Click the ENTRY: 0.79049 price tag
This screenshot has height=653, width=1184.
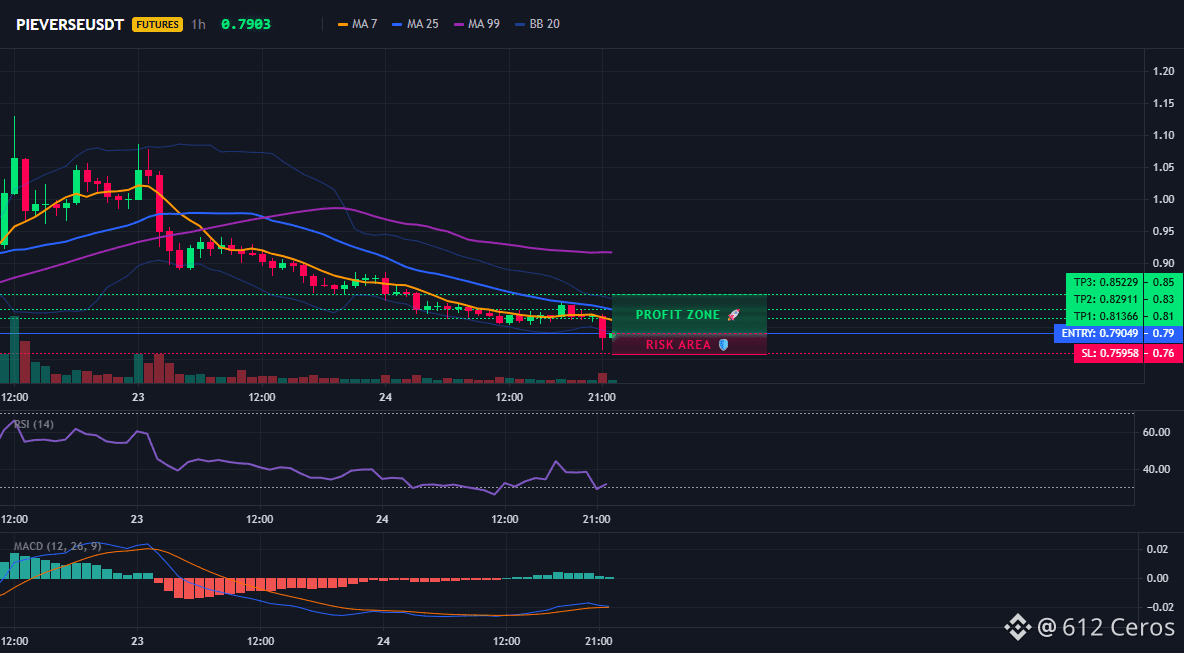[x=1099, y=333]
